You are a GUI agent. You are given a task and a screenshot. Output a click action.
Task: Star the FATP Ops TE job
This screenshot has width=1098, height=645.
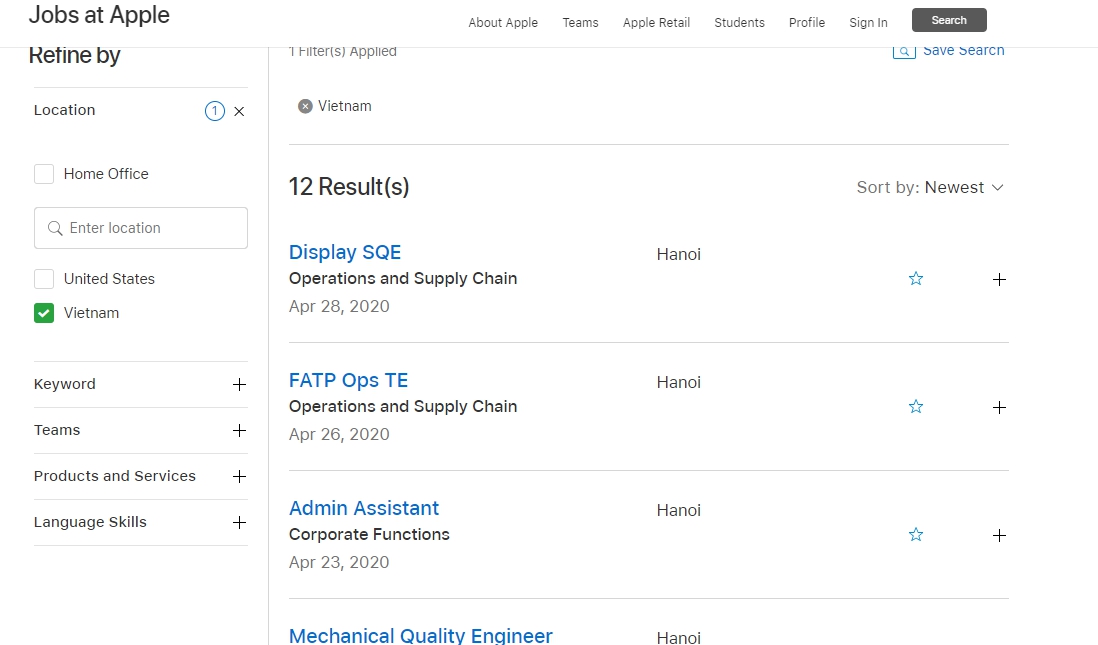(915, 407)
